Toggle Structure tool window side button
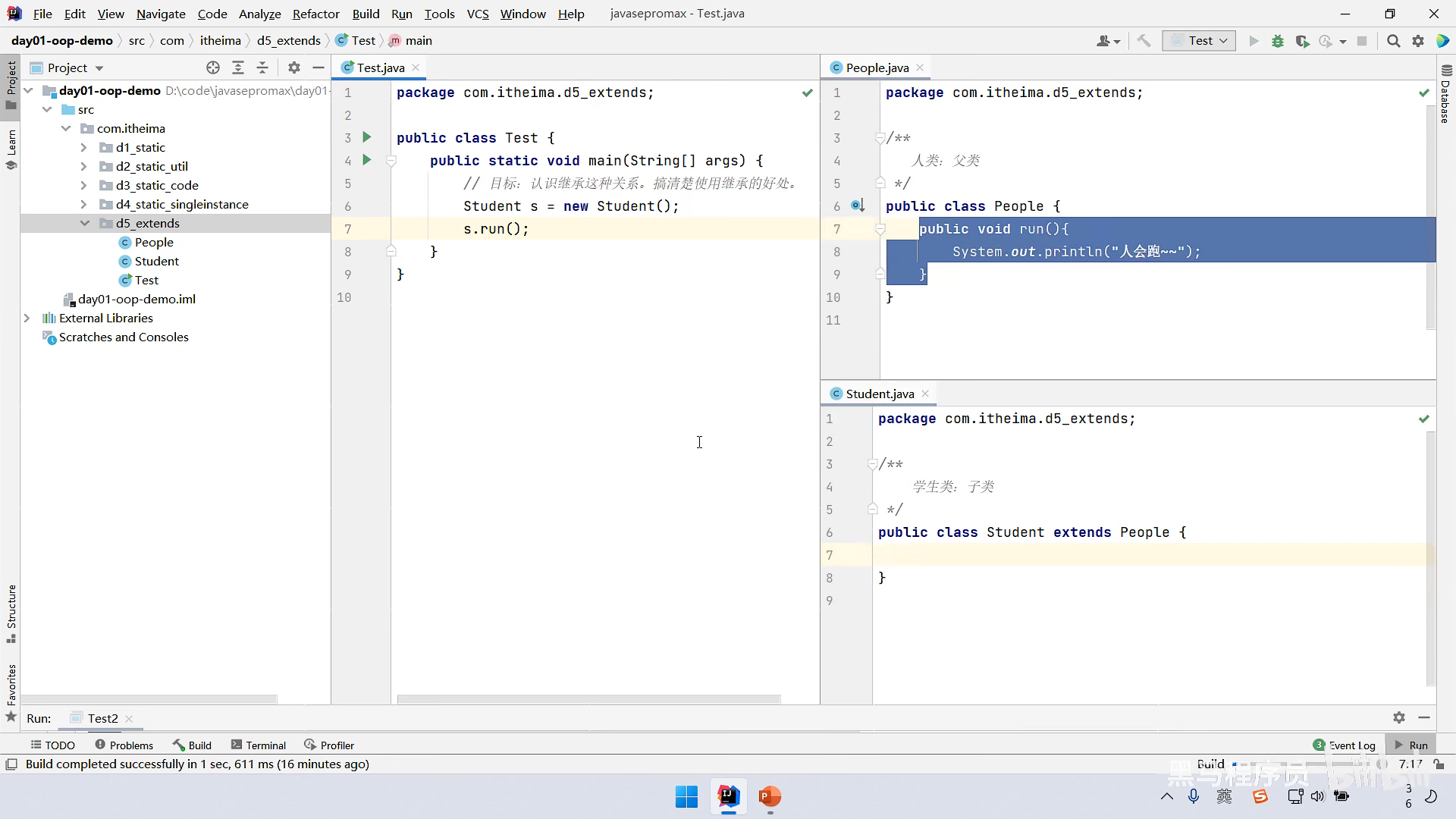This screenshot has width=1456, height=819. point(11,613)
